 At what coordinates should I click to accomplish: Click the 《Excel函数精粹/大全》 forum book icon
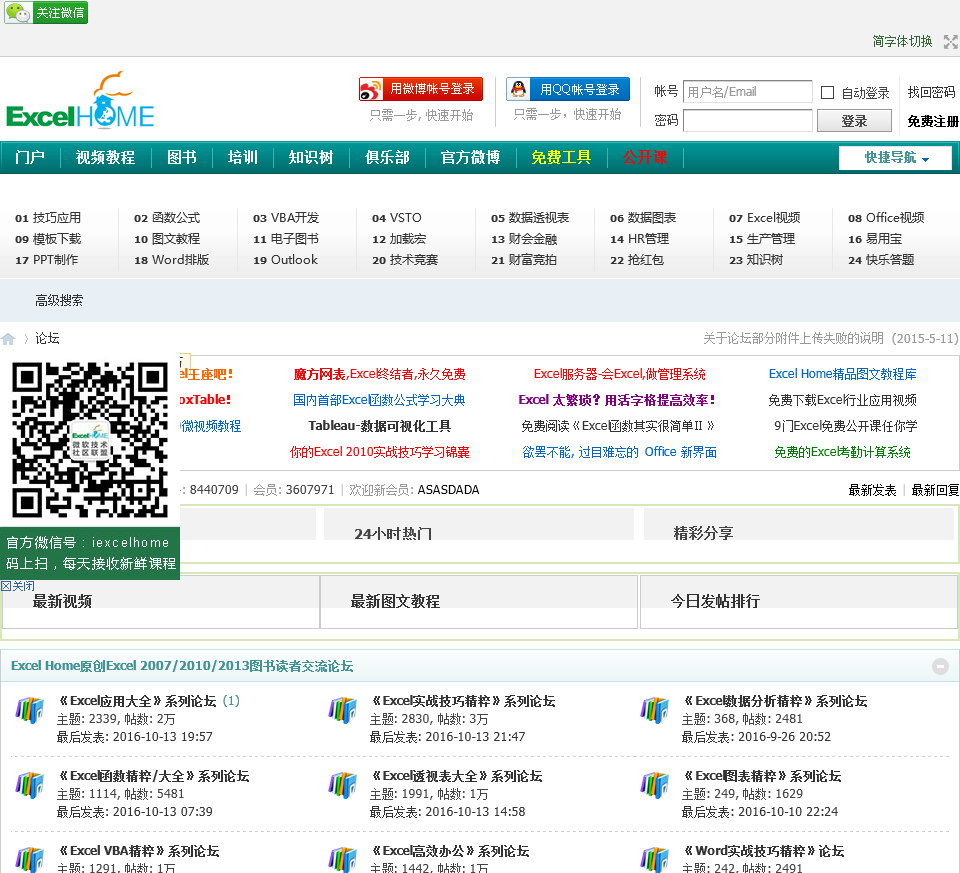coord(29,785)
